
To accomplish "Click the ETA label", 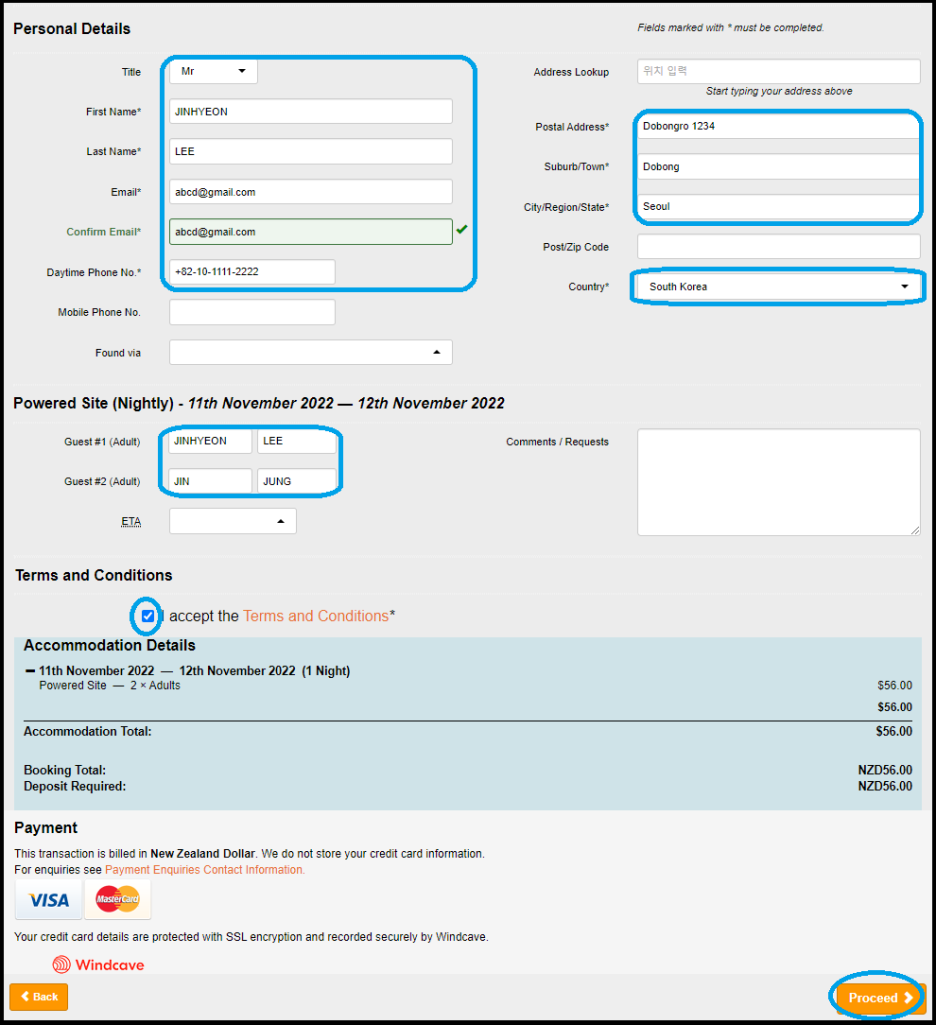I will pyautogui.click(x=131, y=522).
